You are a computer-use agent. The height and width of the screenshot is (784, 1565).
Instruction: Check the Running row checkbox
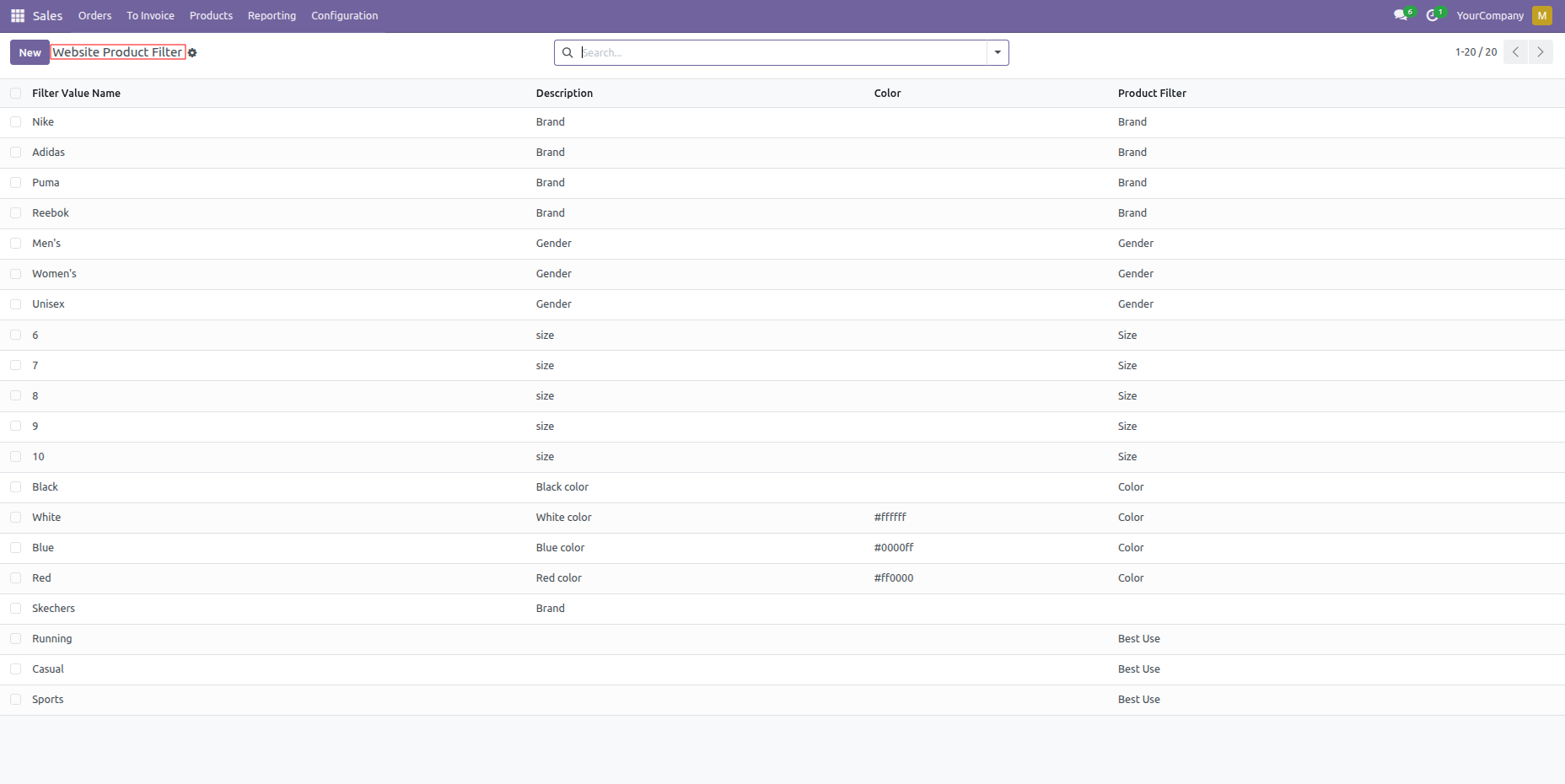point(16,639)
